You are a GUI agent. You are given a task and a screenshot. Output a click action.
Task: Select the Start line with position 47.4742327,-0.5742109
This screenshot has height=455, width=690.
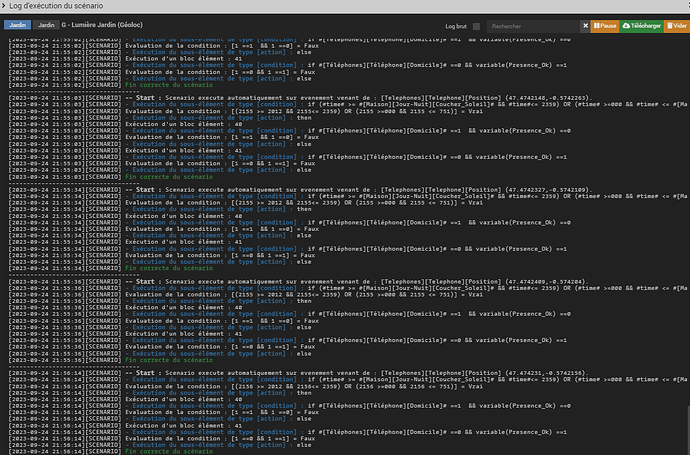pos(301,190)
